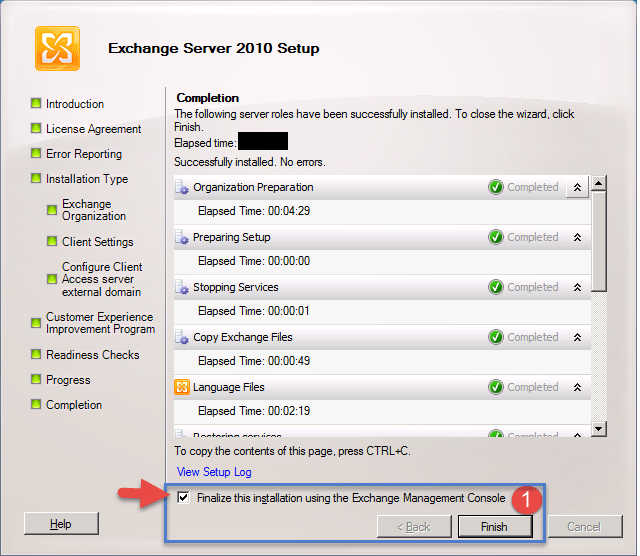
Task: Click the task list scroll up arrow
Action: [x=599, y=183]
